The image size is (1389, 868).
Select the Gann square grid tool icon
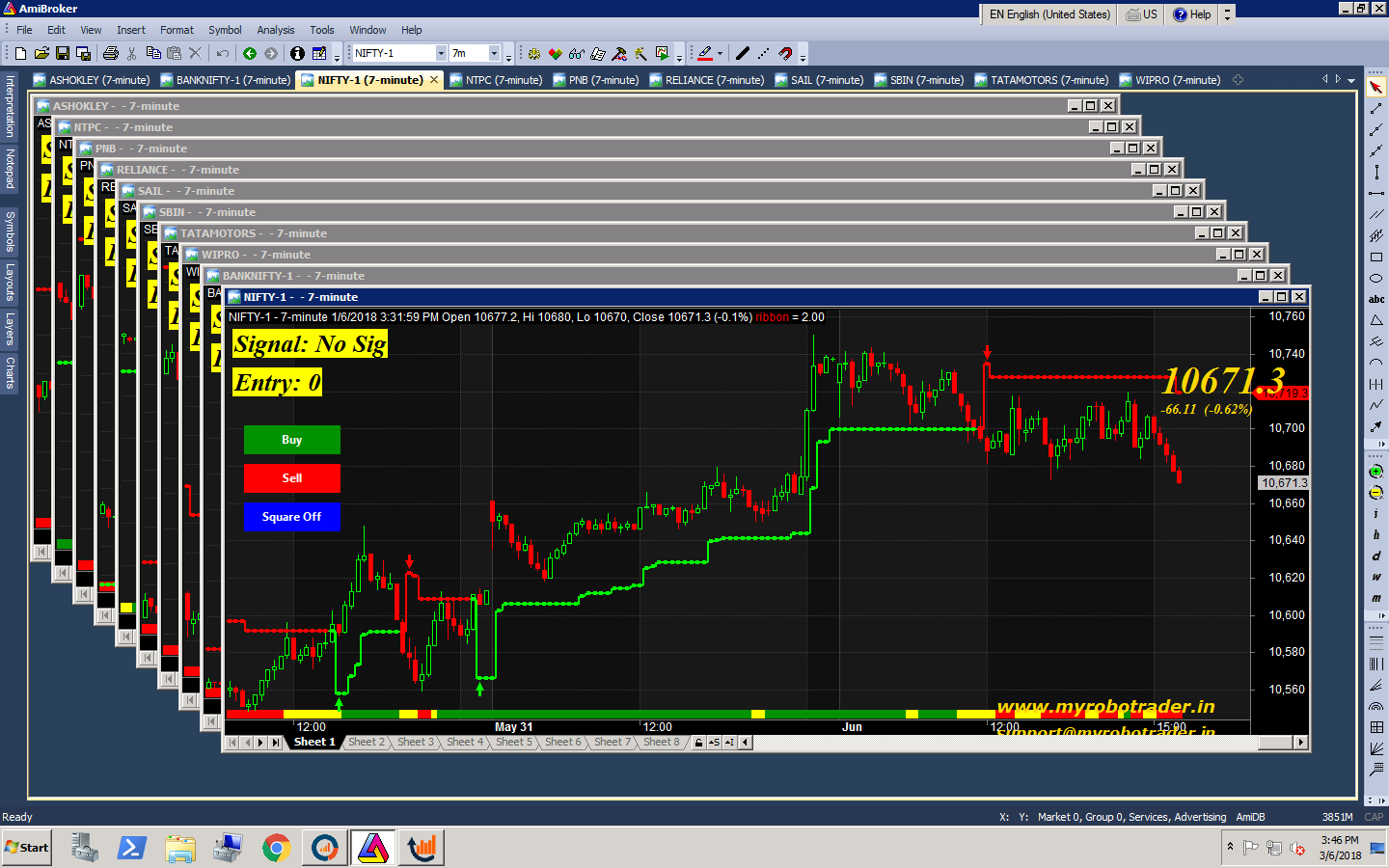click(1376, 727)
